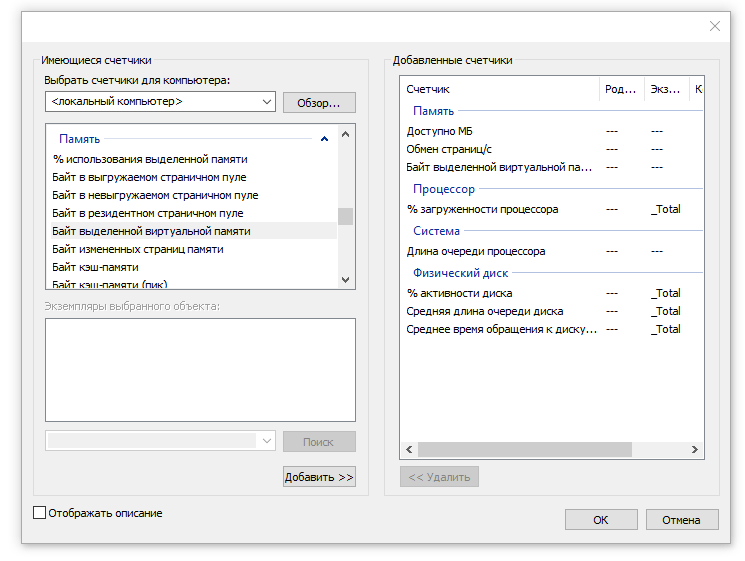Click the Поиск search button
745x561 pixels.
tap(319, 442)
